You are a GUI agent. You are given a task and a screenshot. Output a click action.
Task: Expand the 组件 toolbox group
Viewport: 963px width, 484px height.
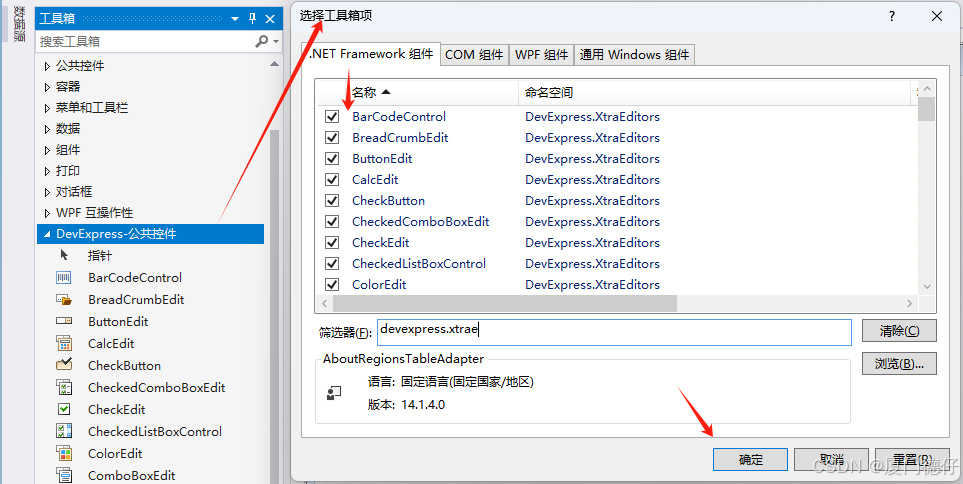coord(47,150)
